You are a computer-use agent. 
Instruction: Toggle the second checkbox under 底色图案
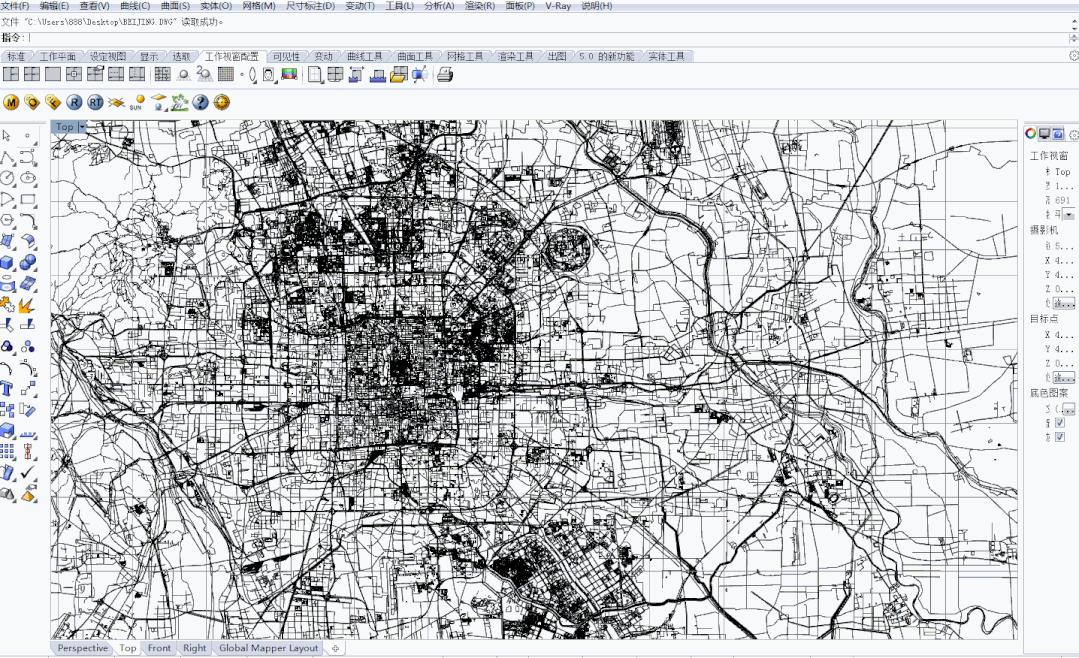pos(1060,437)
